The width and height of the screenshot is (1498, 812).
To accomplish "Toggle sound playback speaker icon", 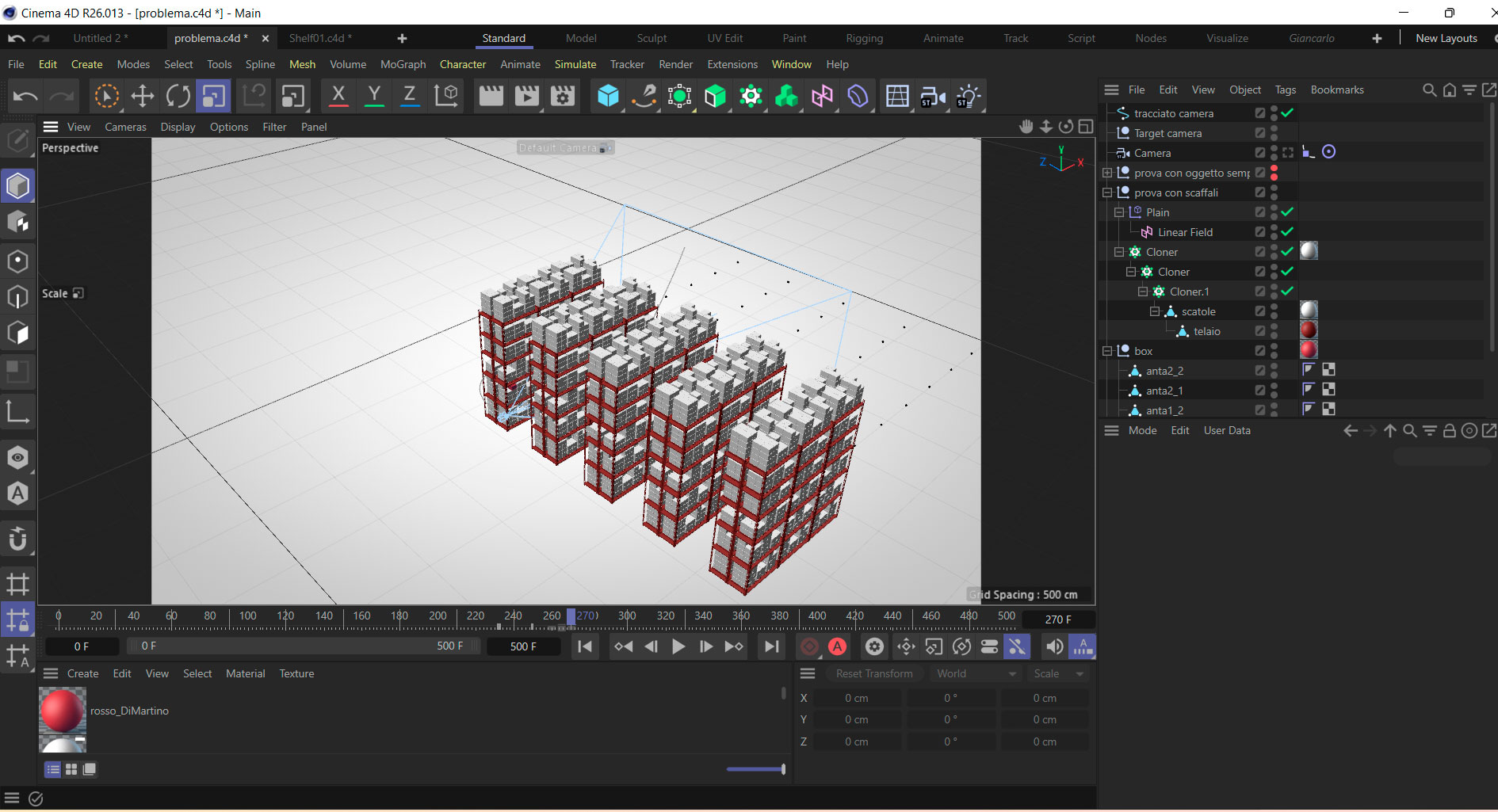I will tap(1054, 646).
